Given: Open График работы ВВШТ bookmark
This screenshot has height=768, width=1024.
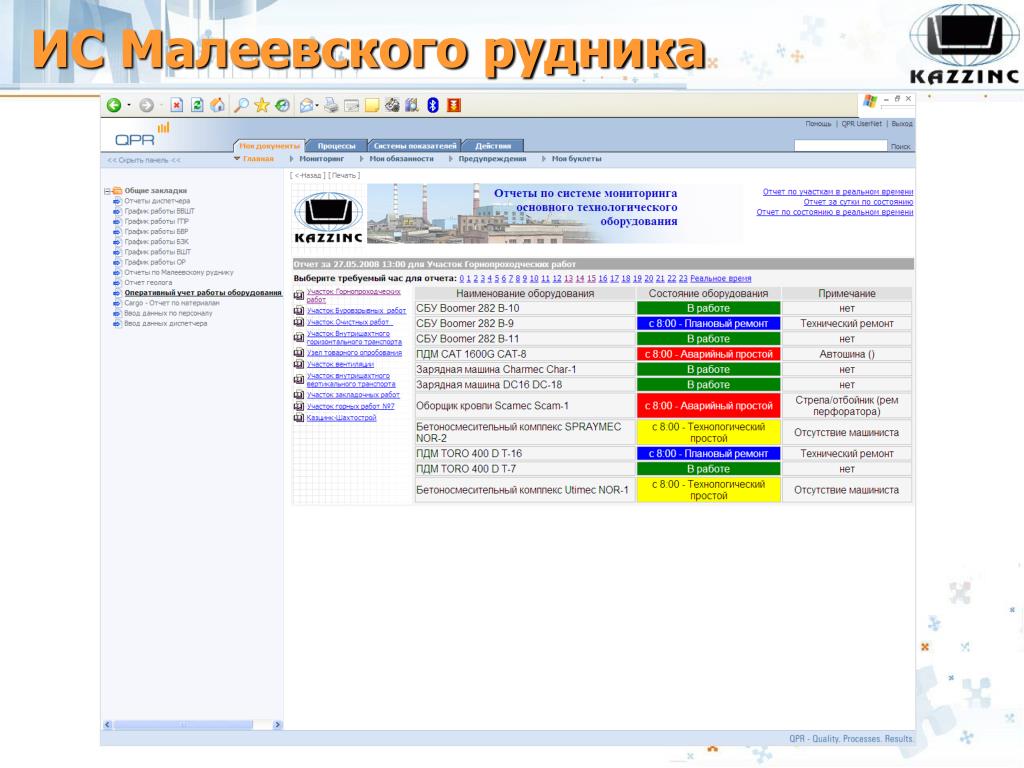Looking at the screenshot, I should click(x=159, y=211).
